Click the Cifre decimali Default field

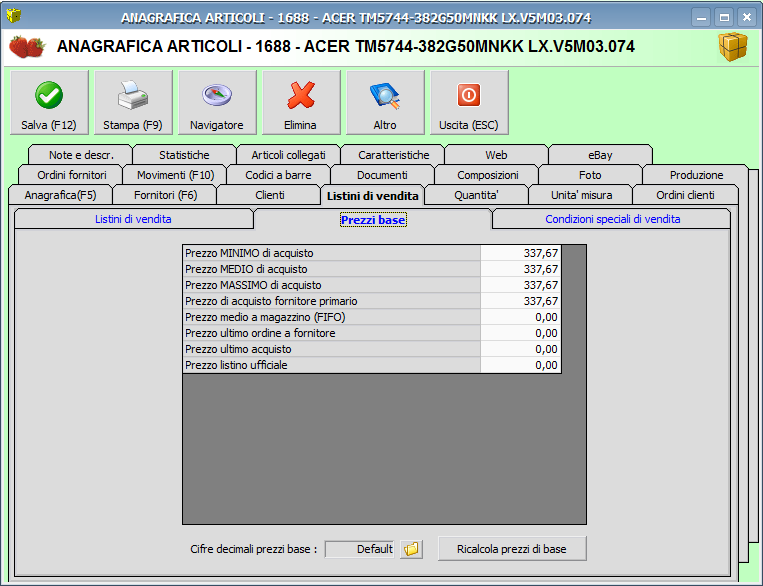[x=360, y=549]
